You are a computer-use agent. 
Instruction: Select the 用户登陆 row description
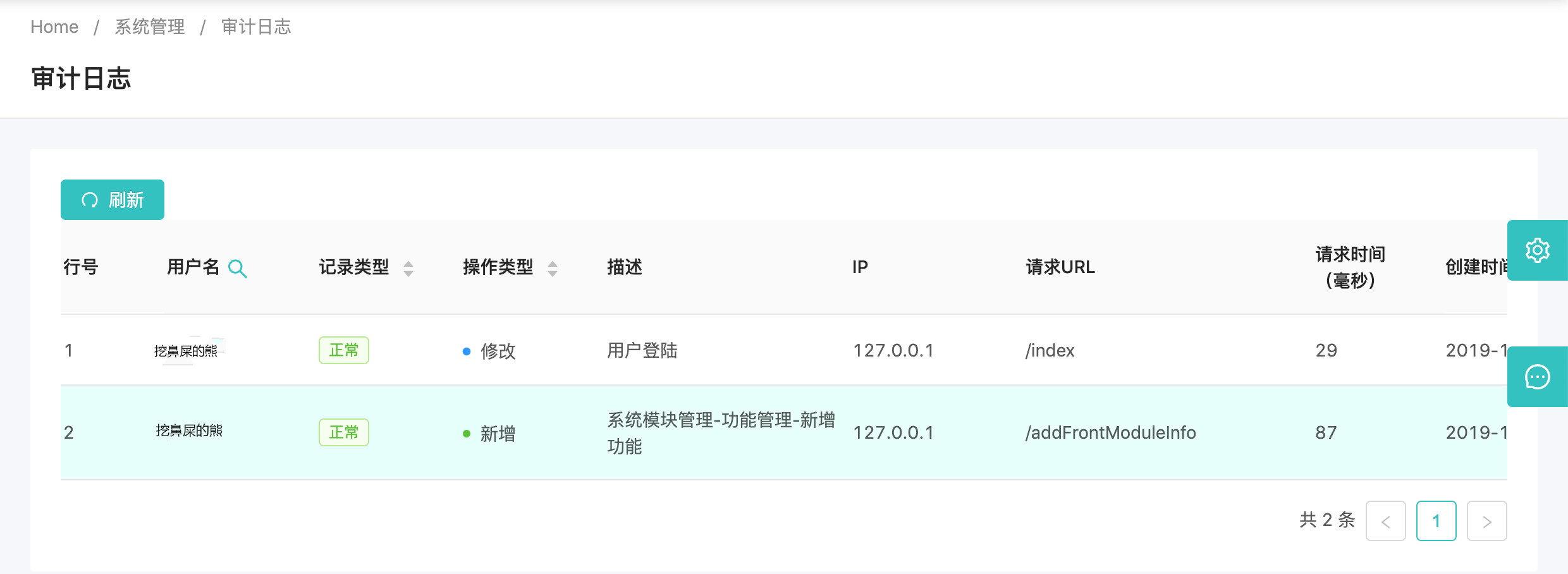642,350
